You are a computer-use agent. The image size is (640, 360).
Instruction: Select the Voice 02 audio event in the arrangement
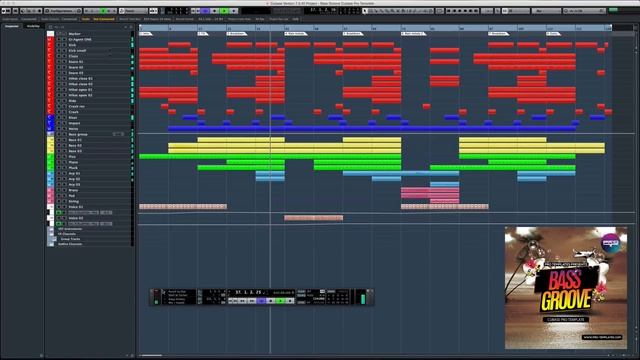coord(313,218)
